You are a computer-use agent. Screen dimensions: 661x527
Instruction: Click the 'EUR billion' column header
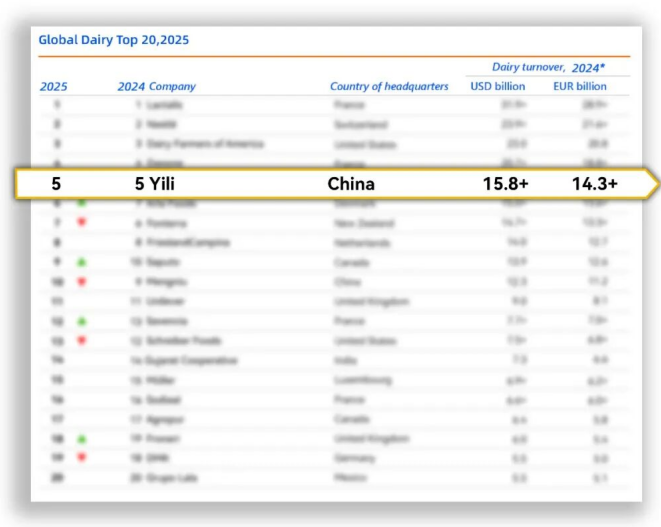coord(580,86)
